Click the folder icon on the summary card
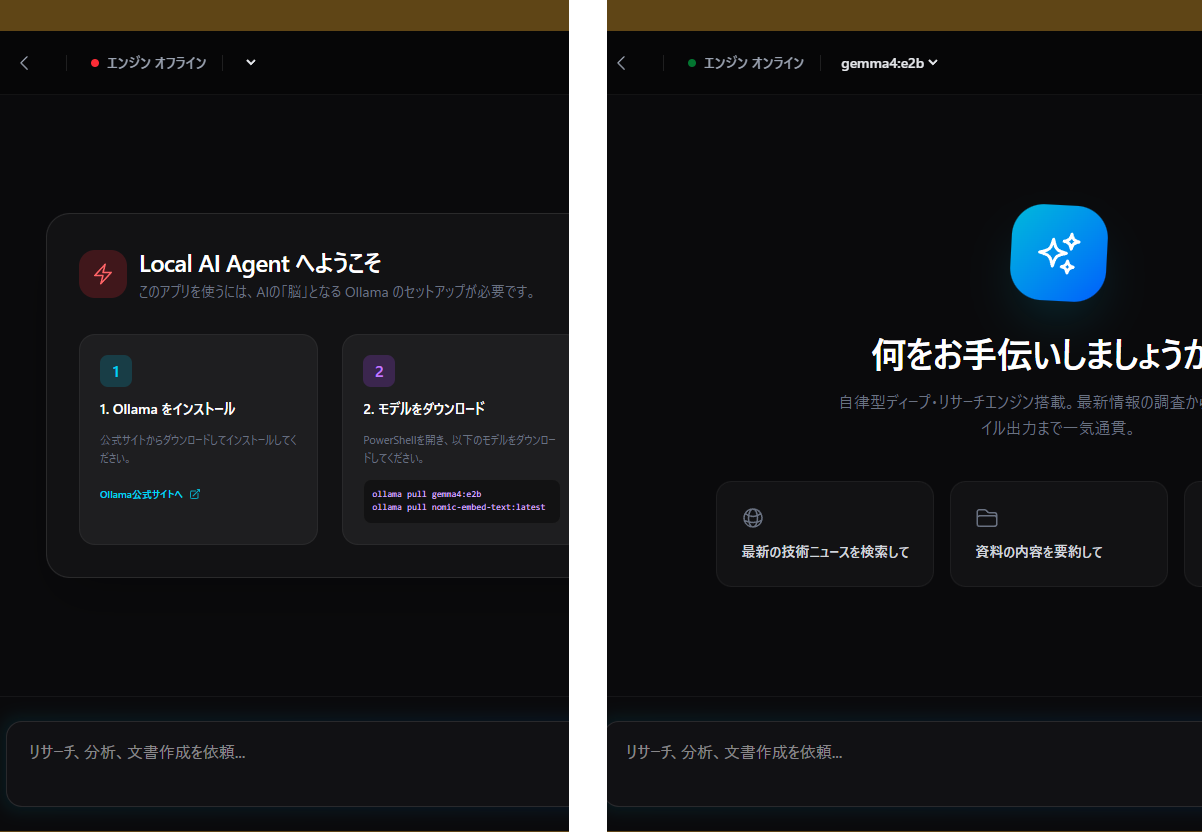This screenshot has width=1202, height=832. 987,518
